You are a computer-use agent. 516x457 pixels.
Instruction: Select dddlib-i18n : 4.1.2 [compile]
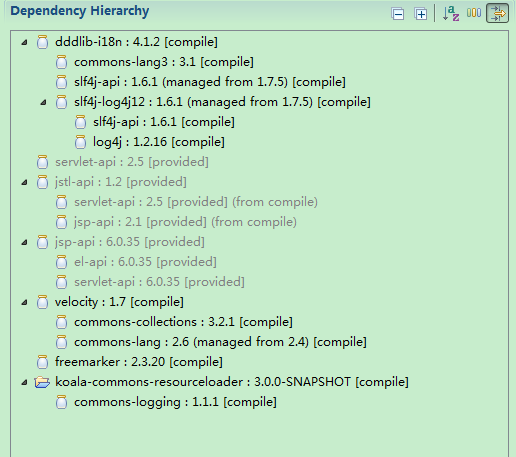tap(136, 42)
